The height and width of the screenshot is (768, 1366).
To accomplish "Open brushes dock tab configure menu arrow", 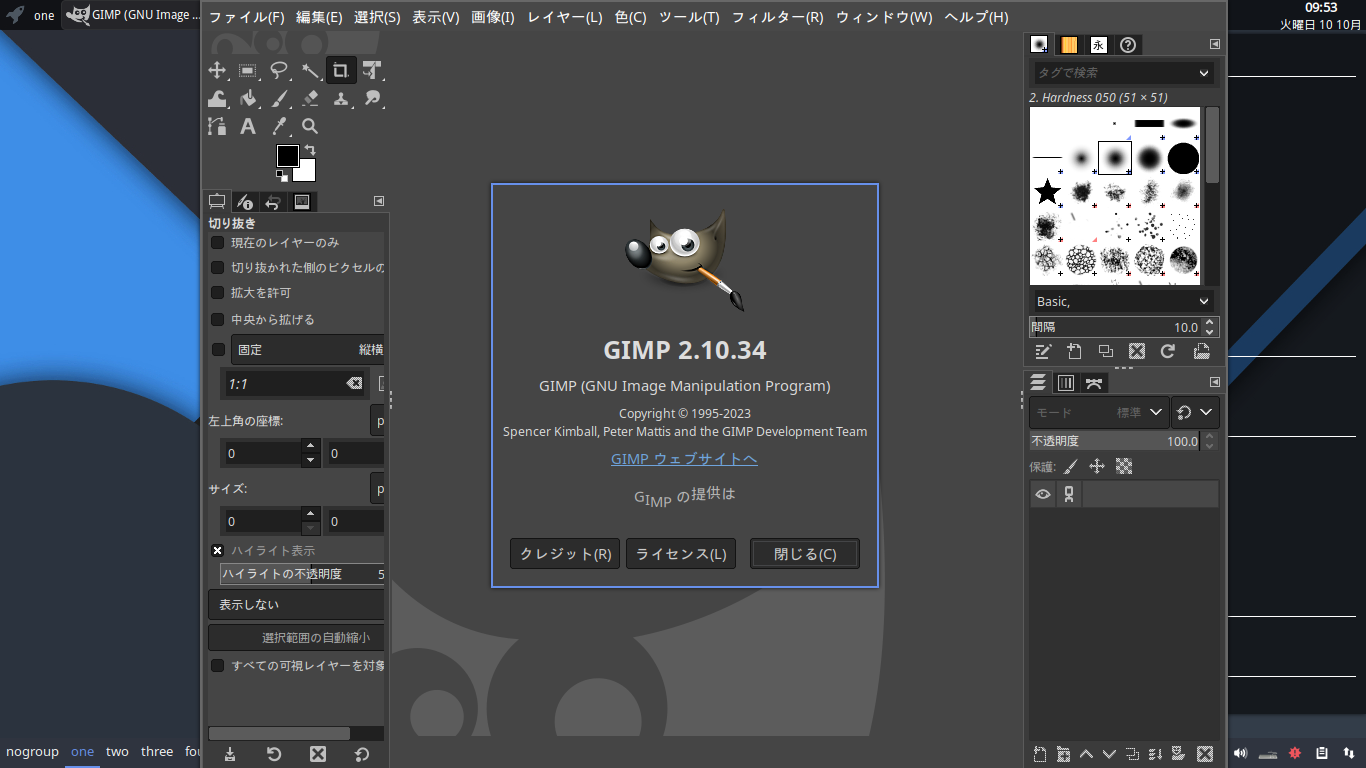I will [x=1215, y=44].
